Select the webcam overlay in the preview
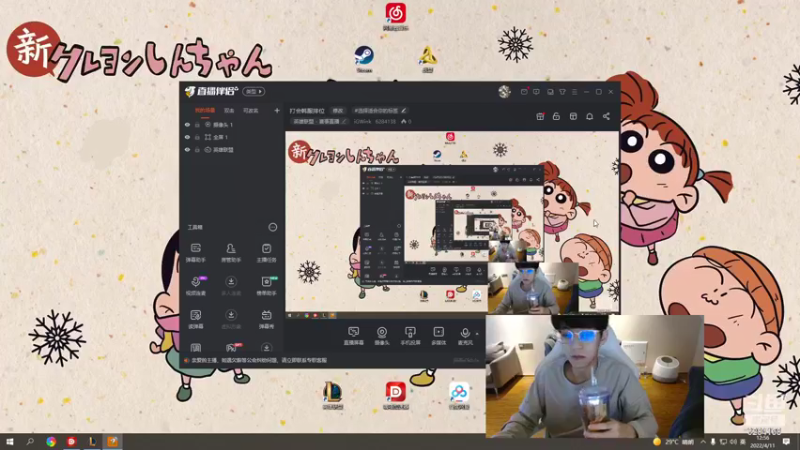Image resolution: width=800 pixels, height=450 pixels. pyautogui.click(x=533, y=287)
